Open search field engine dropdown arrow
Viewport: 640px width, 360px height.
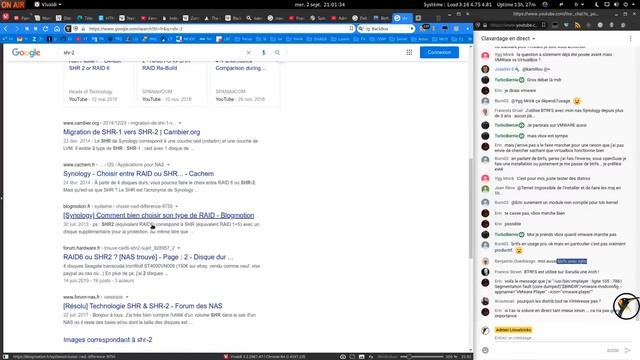tap(412, 29)
